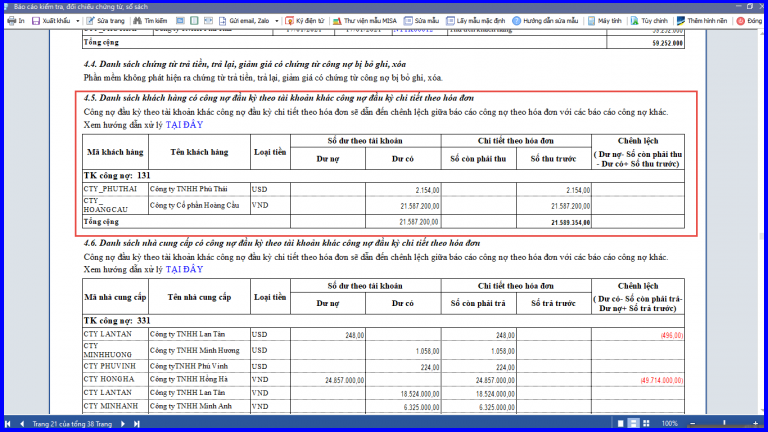Click the Tìm kiếm binoculars icon
Viewport: 768px width, 432px height.
(138, 21)
